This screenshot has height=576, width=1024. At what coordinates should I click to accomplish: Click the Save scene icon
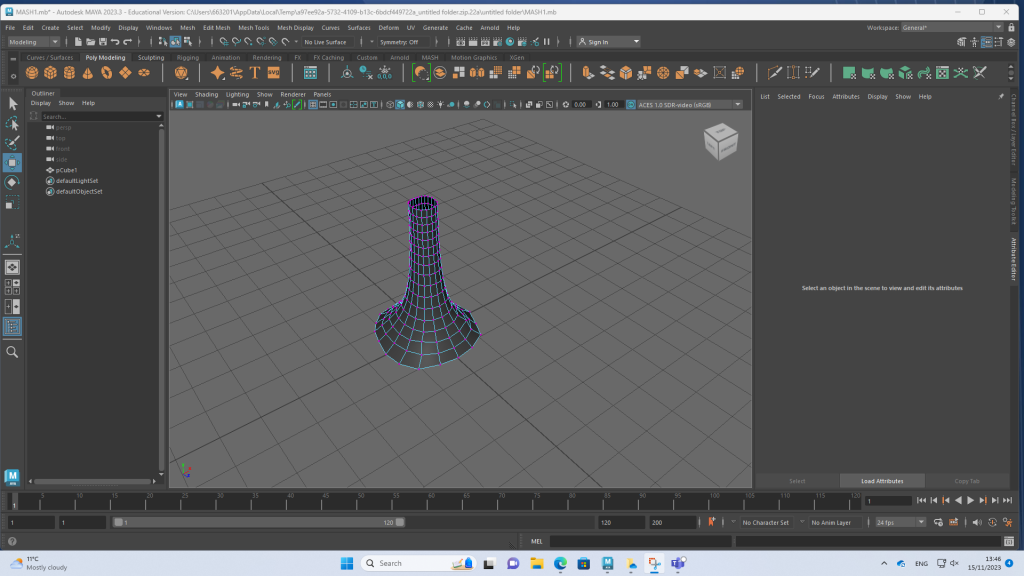103,42
